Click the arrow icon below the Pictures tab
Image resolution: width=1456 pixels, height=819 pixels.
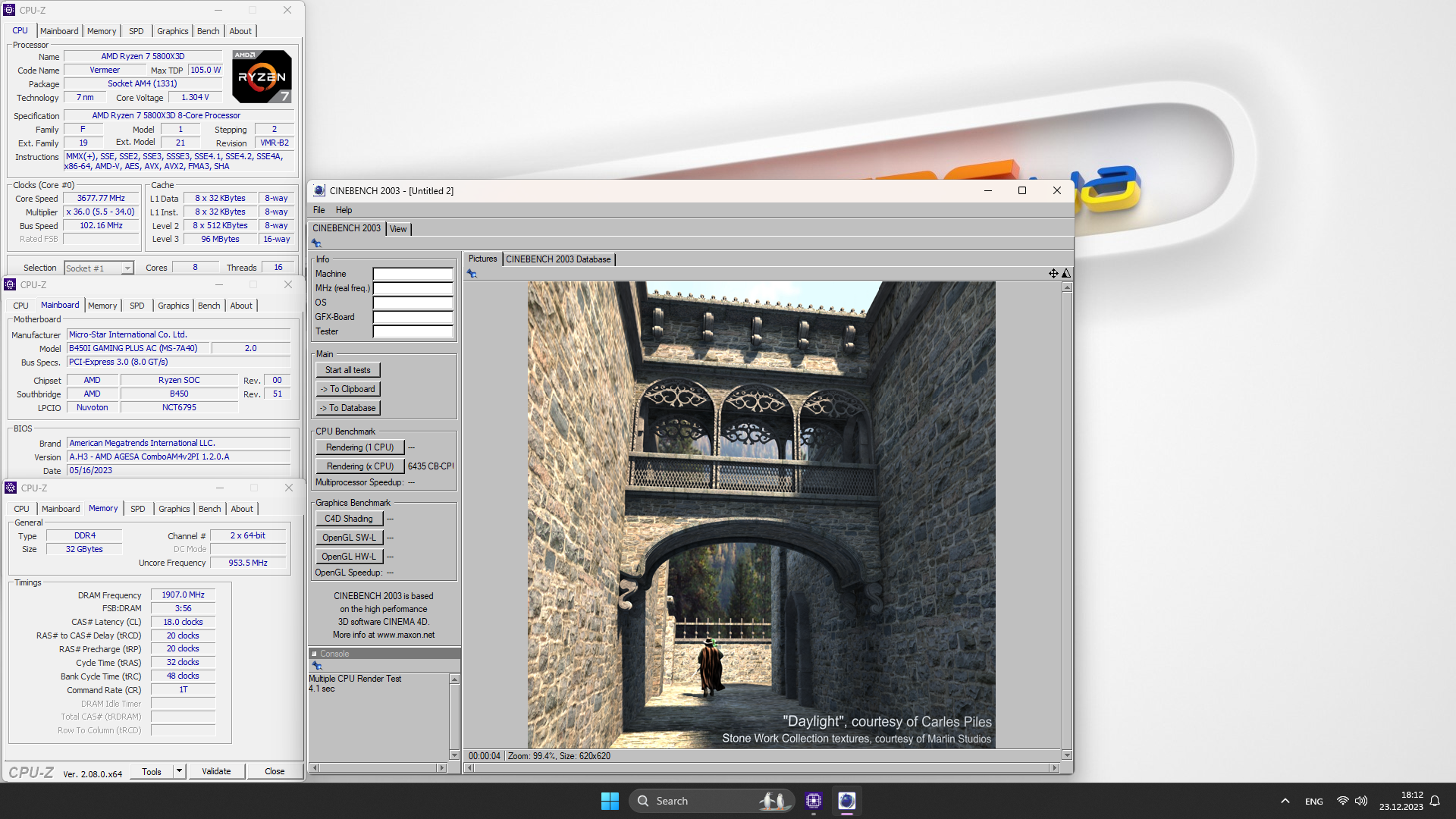tap(472, 274)
